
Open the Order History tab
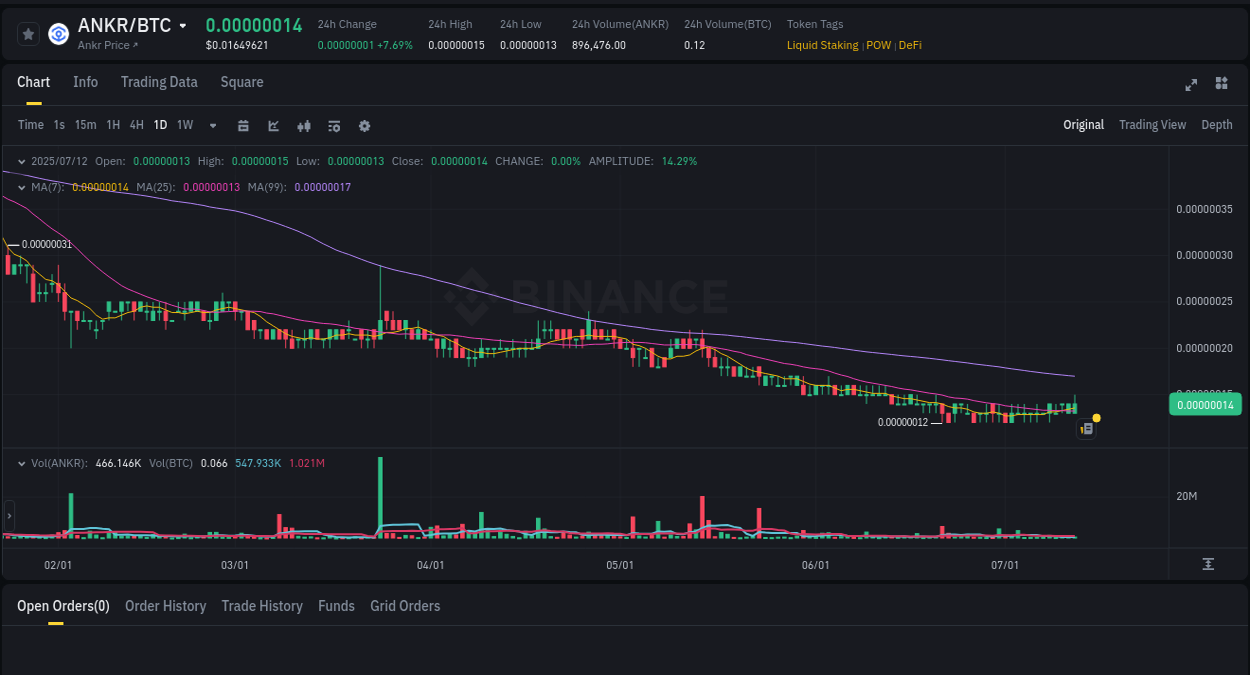tap(165, 606)
